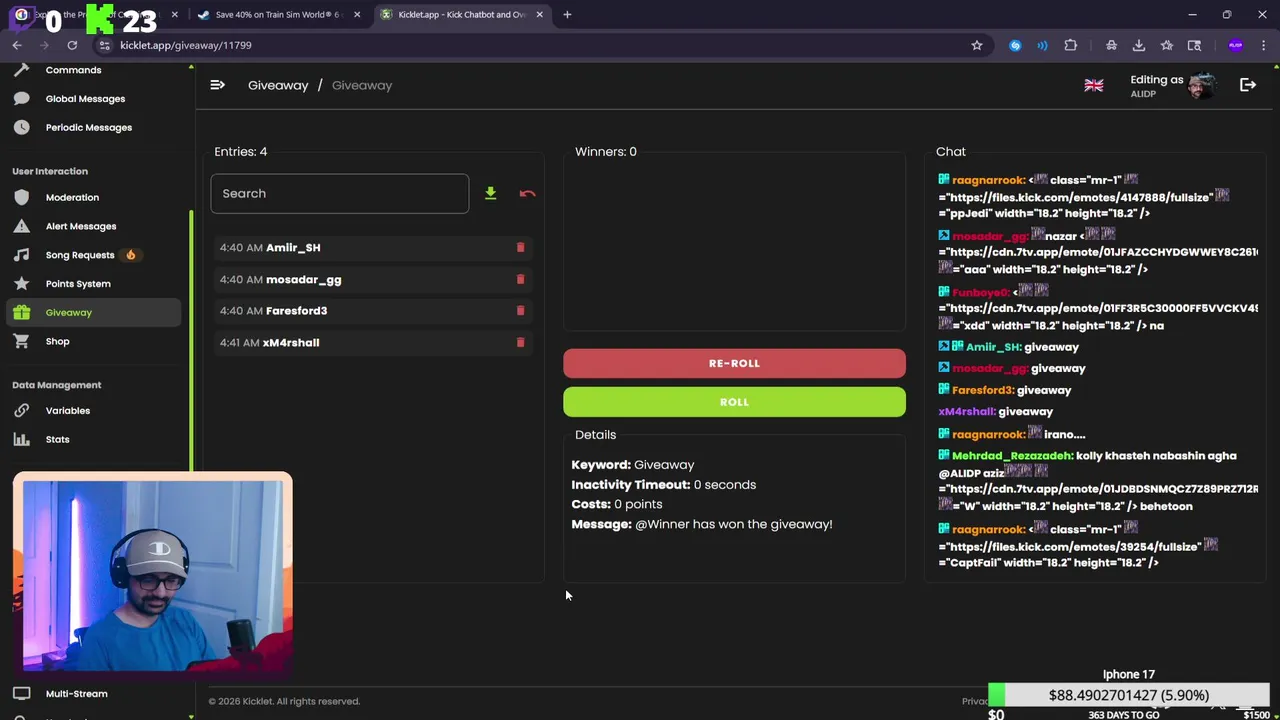Click the Faresford3 entry name
Viewport: 1280px width, 720px height.
click(x=297, y=310)
